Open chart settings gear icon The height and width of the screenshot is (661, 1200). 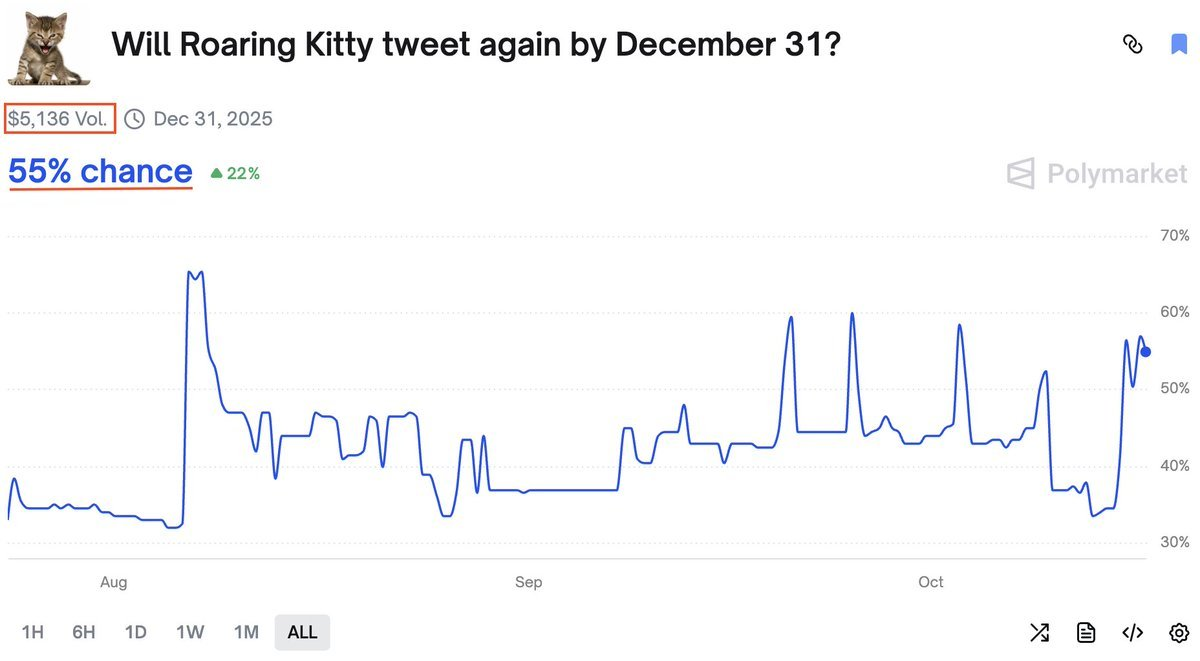click(1178, 632)
